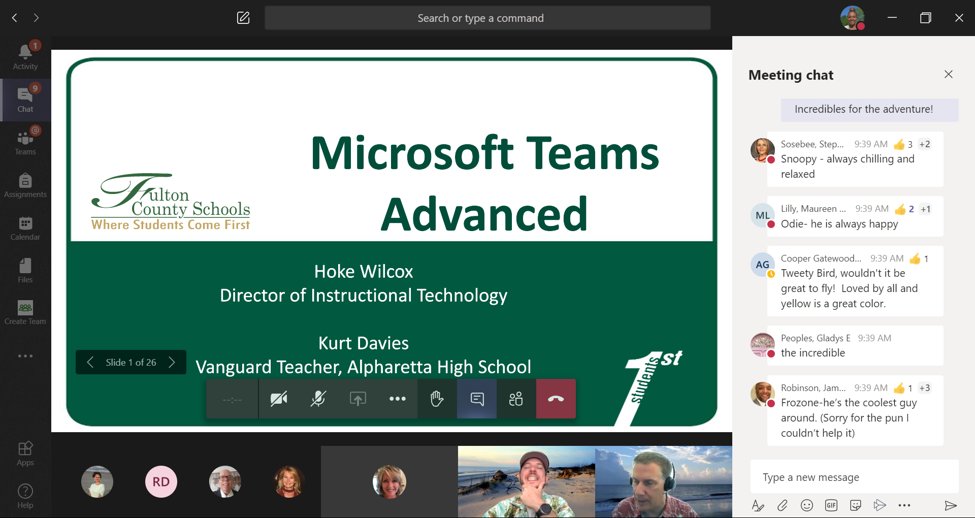Go back with the navigation arrow
Screen dimensions: 975x518
coord(15,18)
